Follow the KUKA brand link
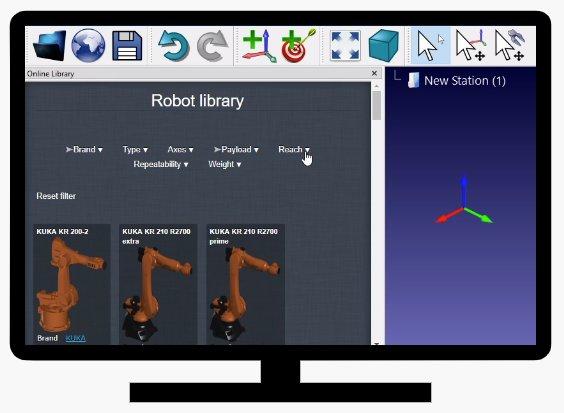Screen dimensions: 564x413 (x=76, y=338)
